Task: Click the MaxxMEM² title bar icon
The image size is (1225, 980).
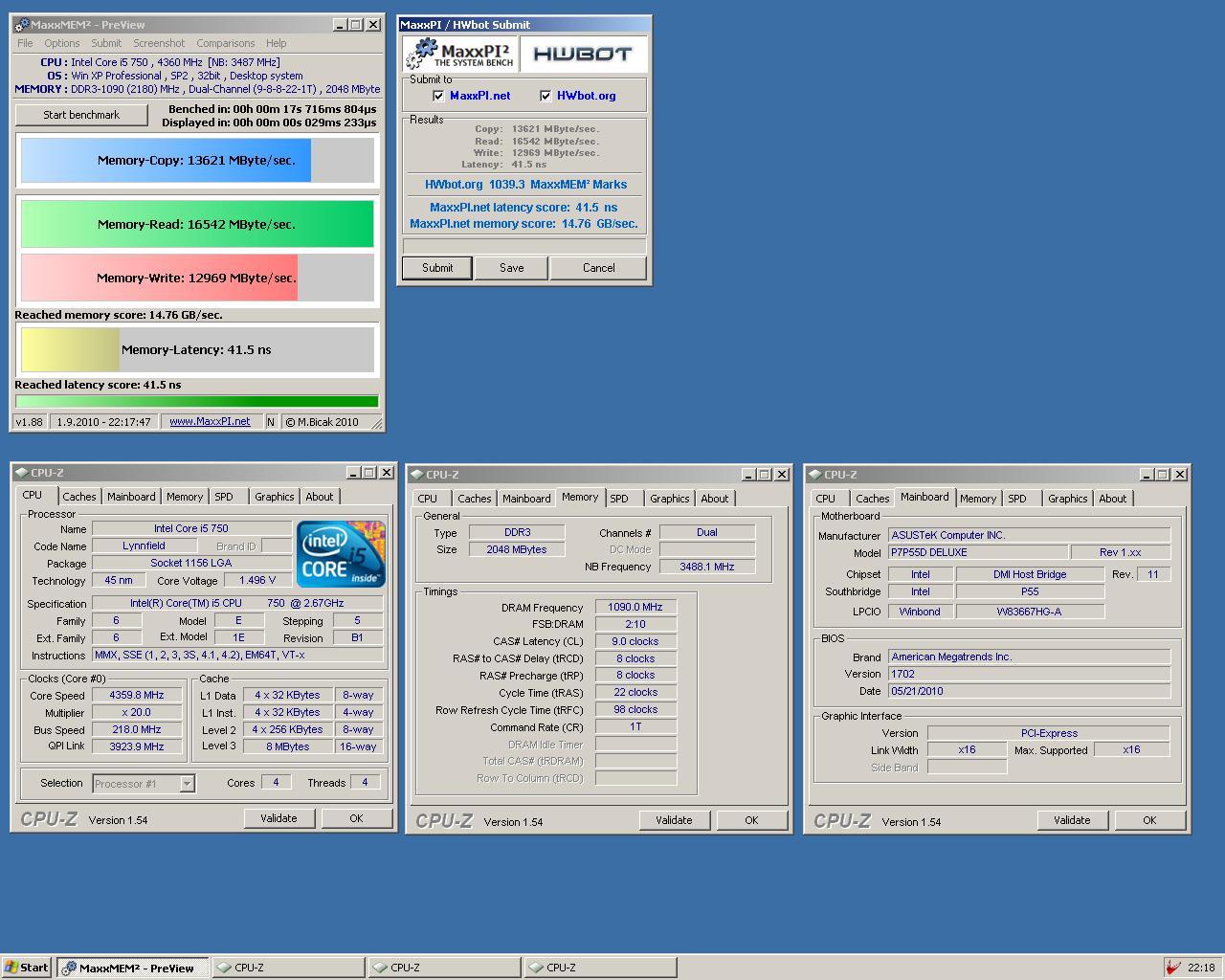Action: (x=21, y=25)
